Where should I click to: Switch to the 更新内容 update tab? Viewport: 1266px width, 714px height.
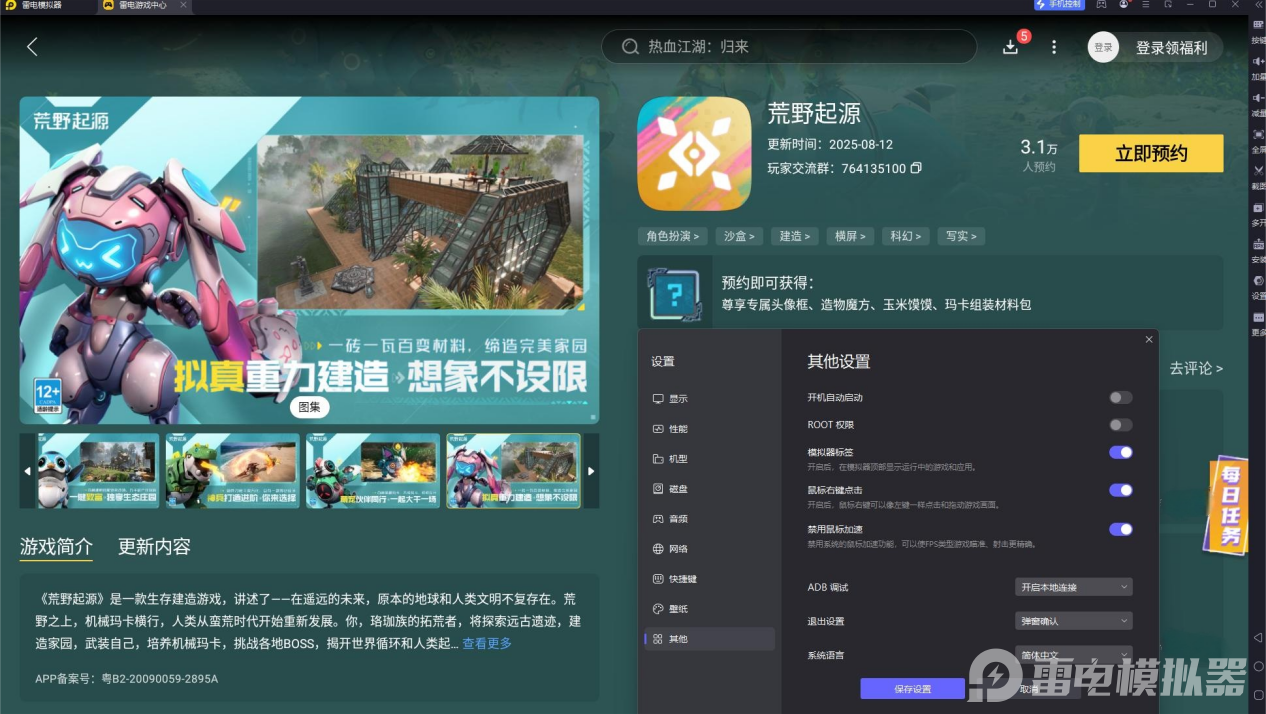point(153,547)
